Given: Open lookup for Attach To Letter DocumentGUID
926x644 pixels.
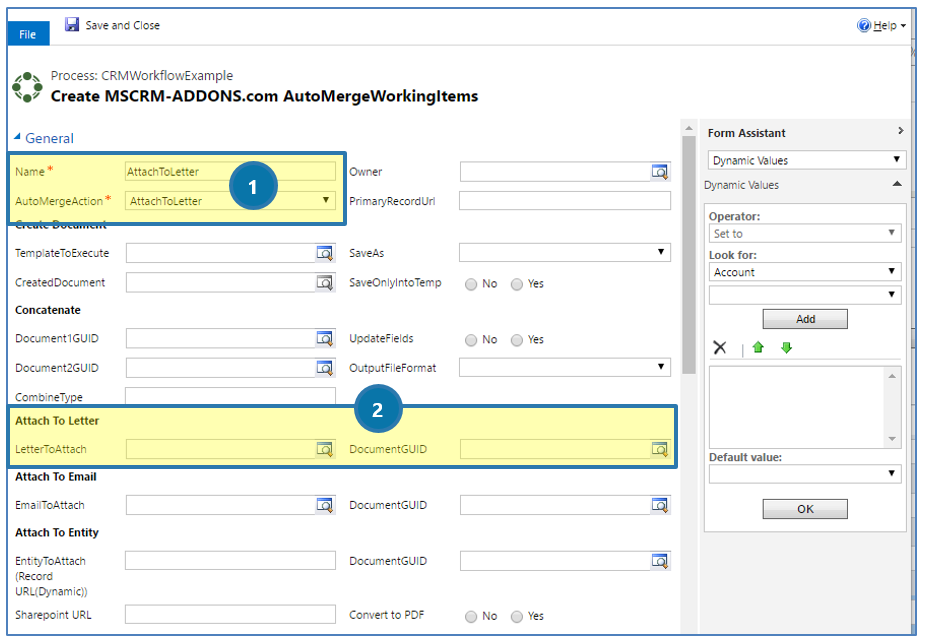Looking at the screenshot, I should point(660,449).
